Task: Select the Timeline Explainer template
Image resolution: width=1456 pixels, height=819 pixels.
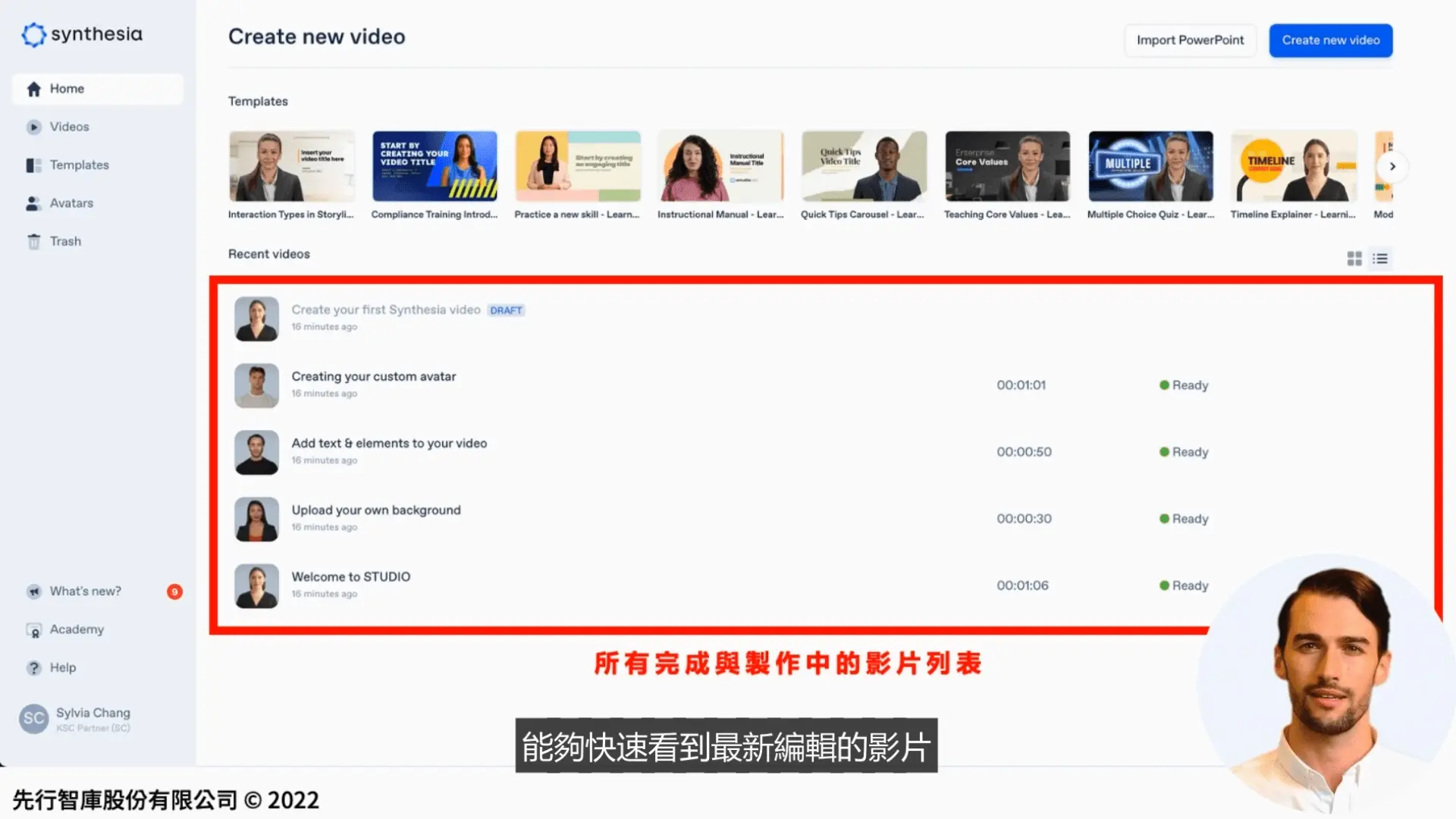Action: (x=1294, y=166)
